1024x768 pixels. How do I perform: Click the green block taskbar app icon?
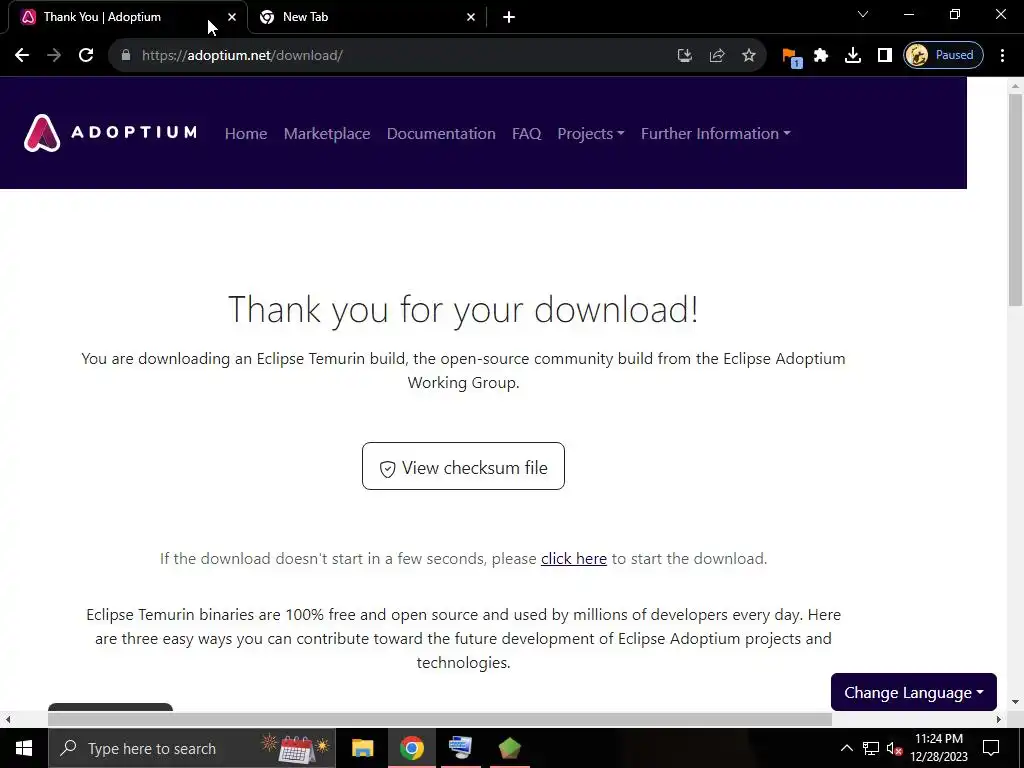coord(509,748)
